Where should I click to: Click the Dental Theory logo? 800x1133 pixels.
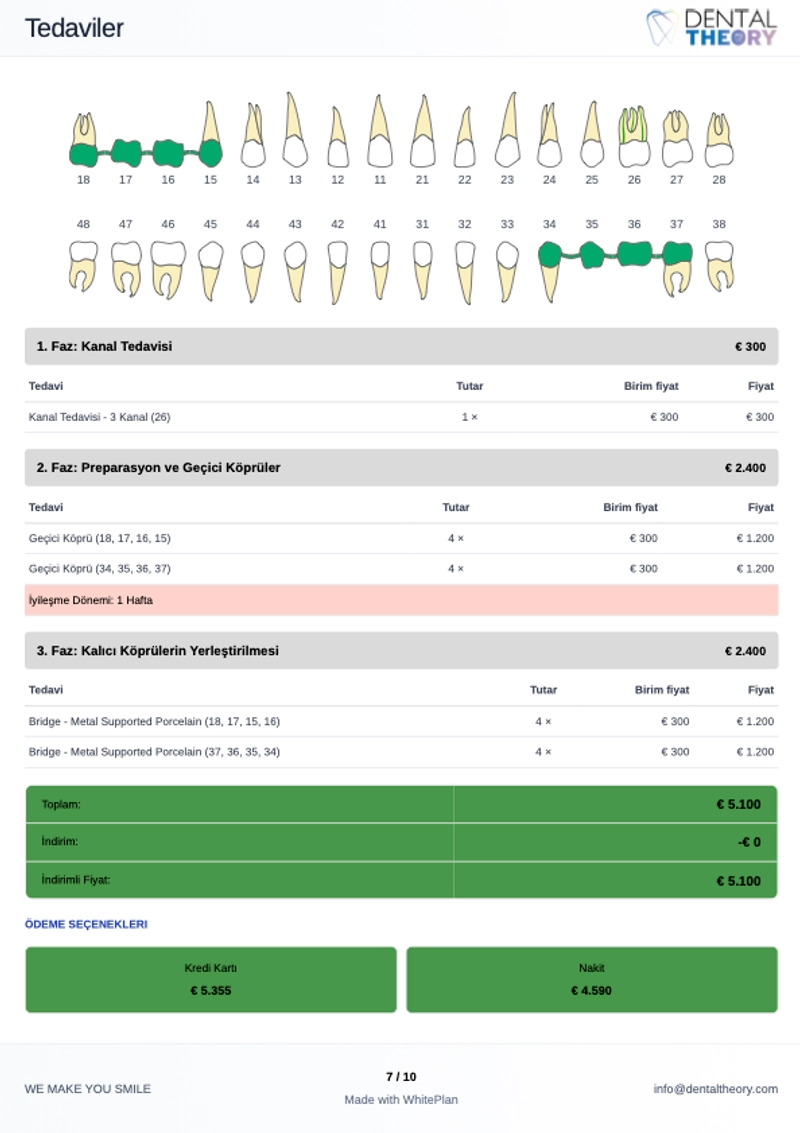[x=711, y=27]
